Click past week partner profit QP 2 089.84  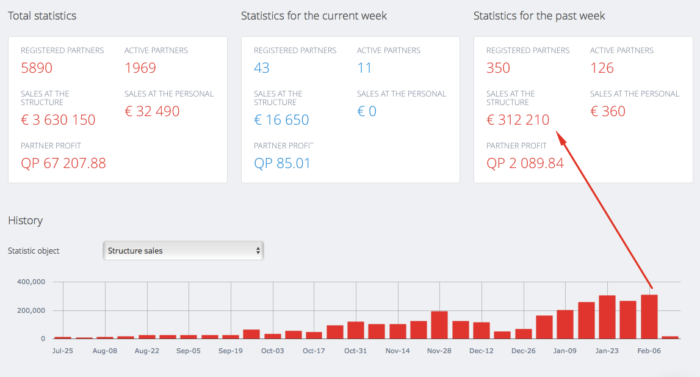click(525, 163)
